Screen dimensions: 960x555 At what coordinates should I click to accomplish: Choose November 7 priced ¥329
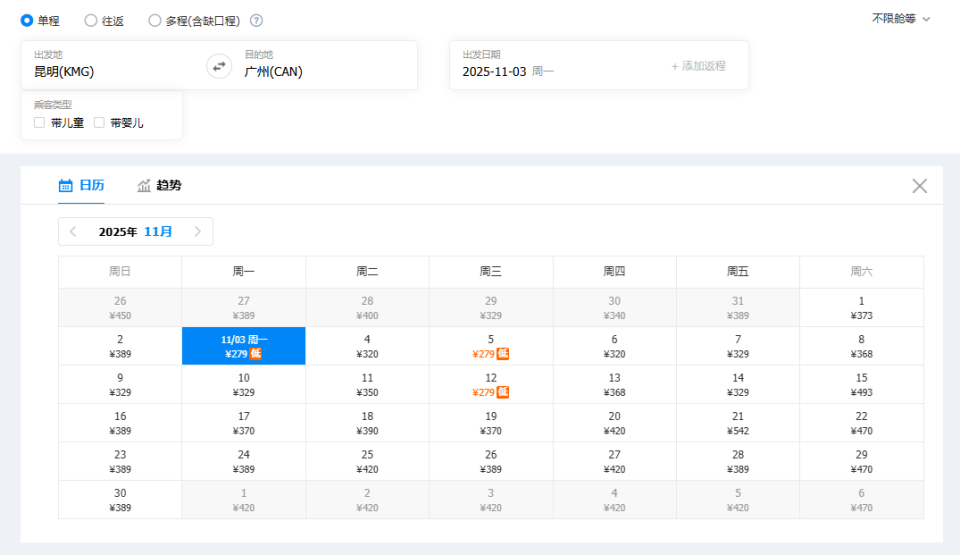point(738,346)
